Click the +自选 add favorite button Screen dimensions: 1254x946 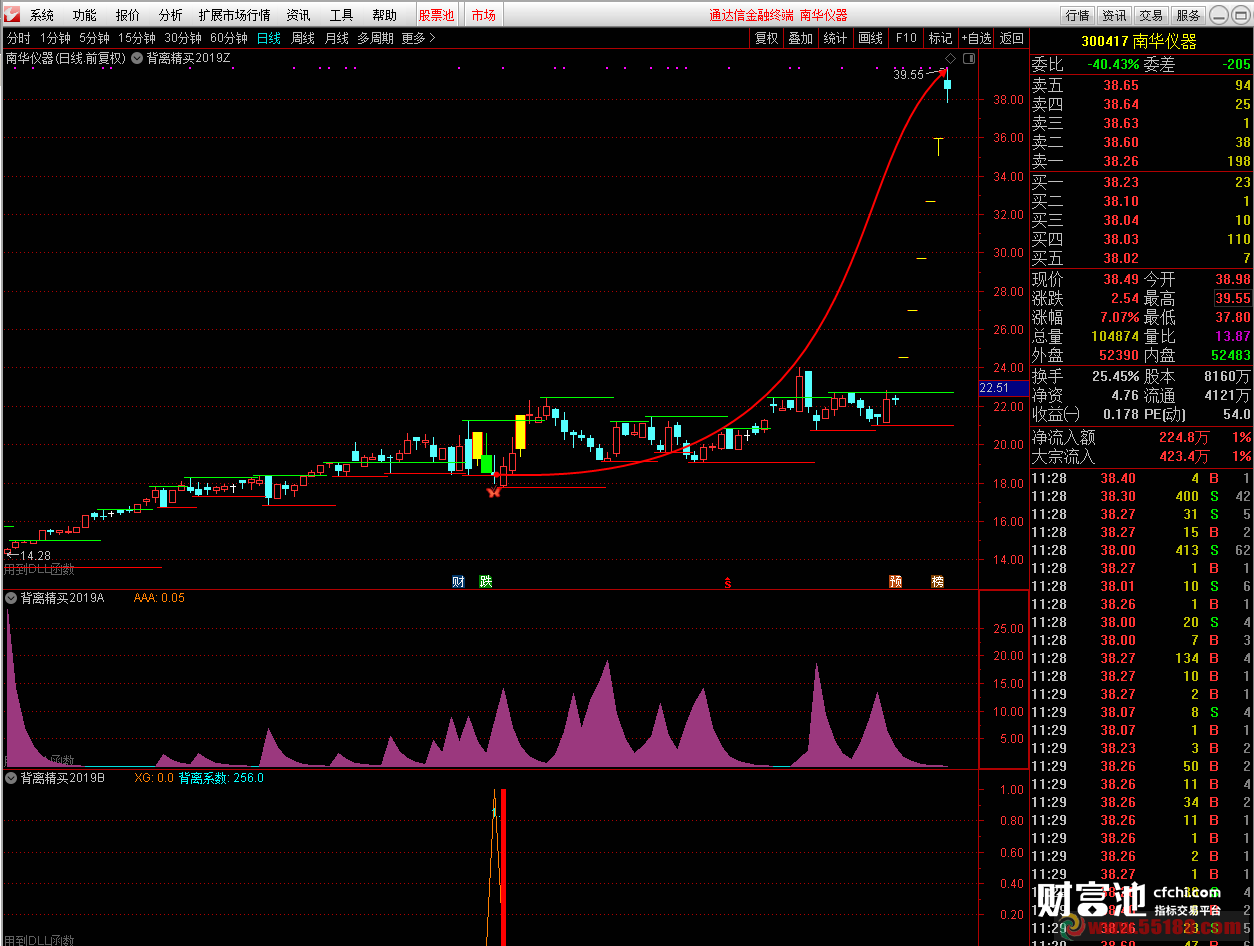pos(976,38)
